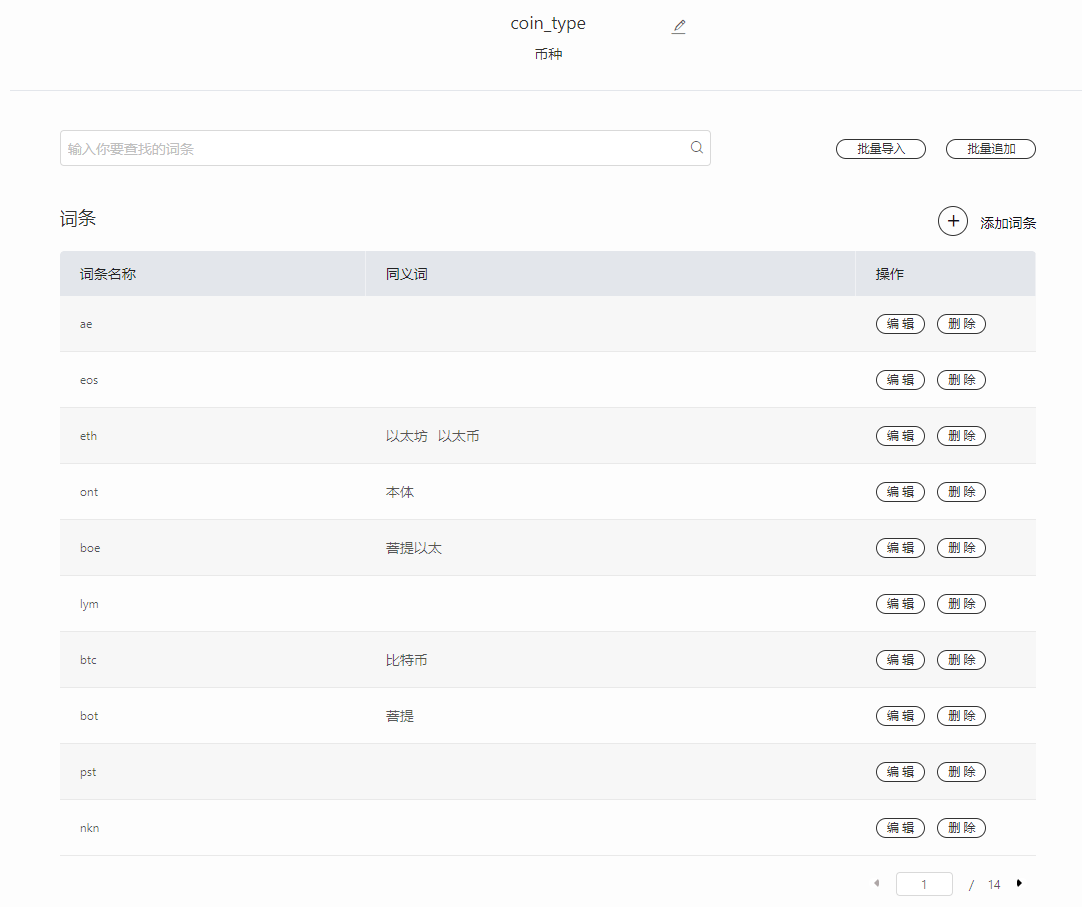Select the 'eth' entry name
Image resolution: width=1082 pixels, height=907 pixels.
pyautogui.click(x=88, y=436)
